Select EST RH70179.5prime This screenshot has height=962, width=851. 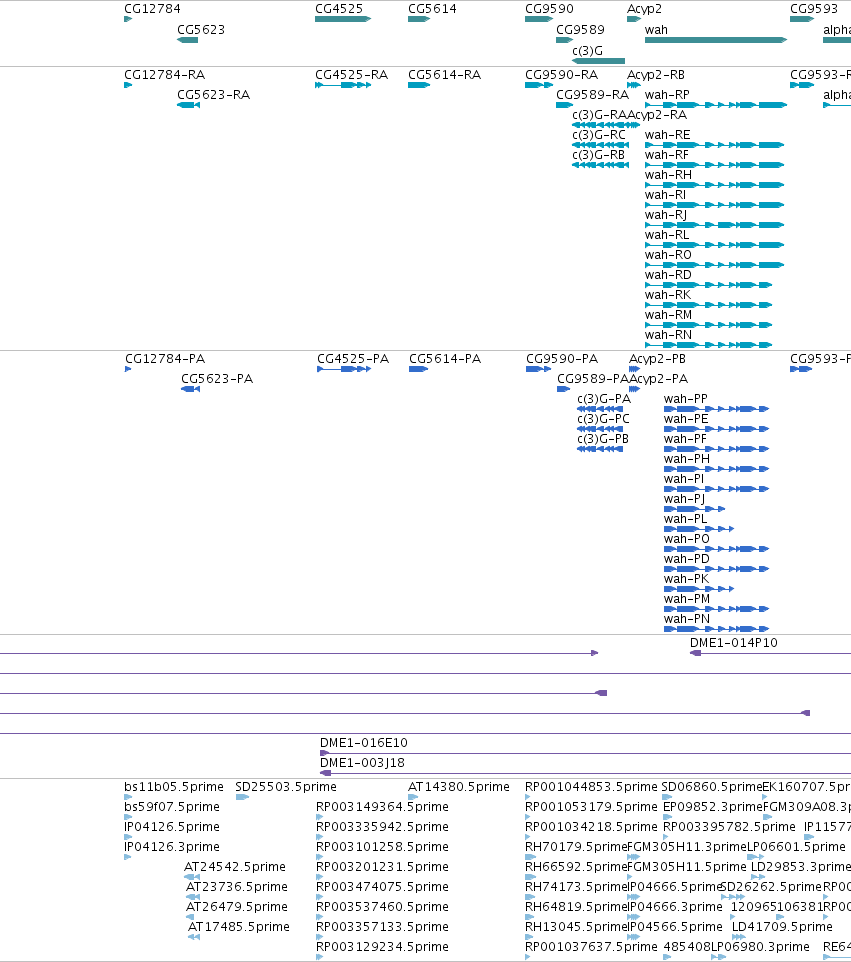tap(576, 847)
